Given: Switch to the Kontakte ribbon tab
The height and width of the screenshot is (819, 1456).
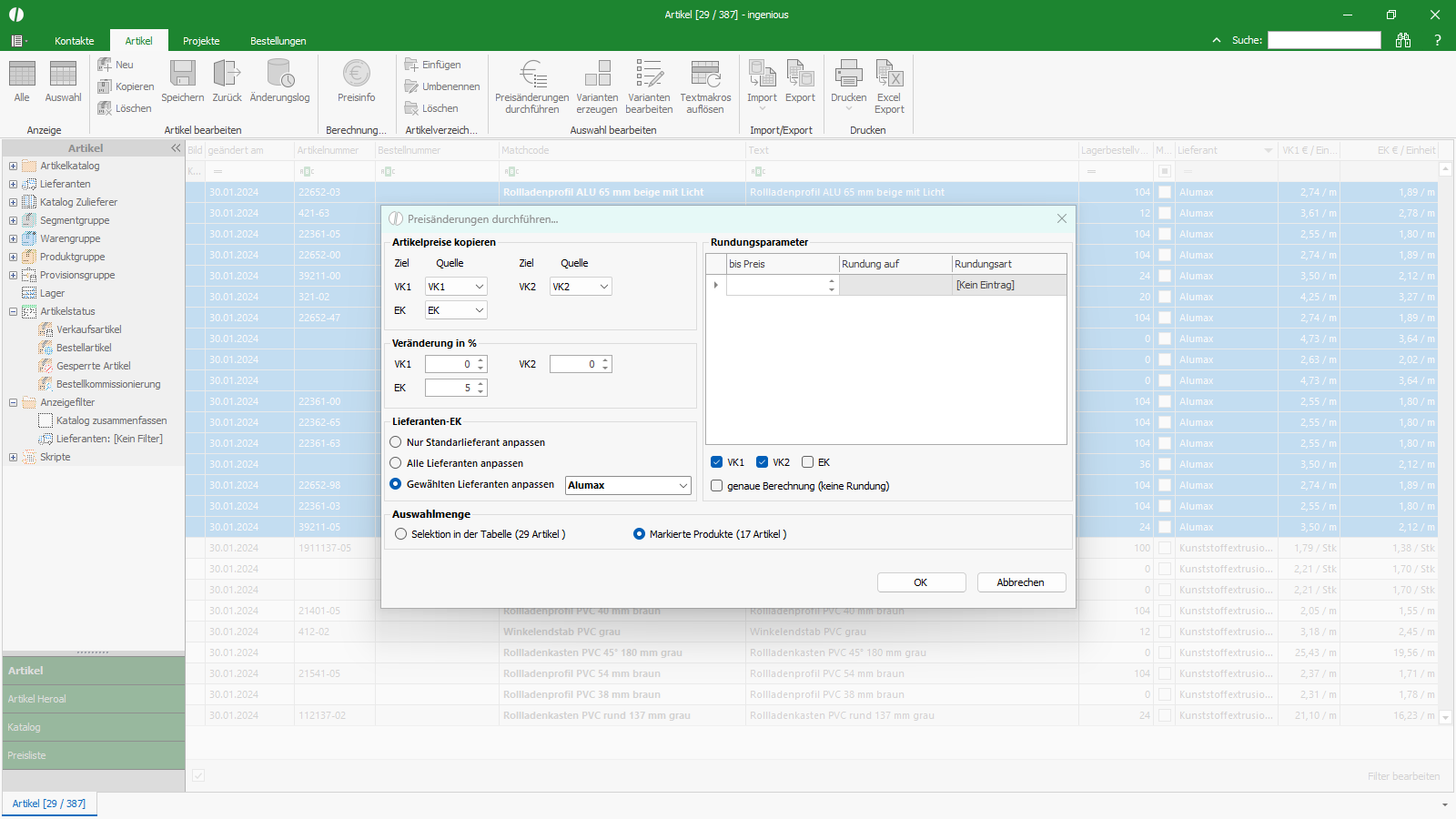Looking at the screenshot, I should click(x=74, y=41).
